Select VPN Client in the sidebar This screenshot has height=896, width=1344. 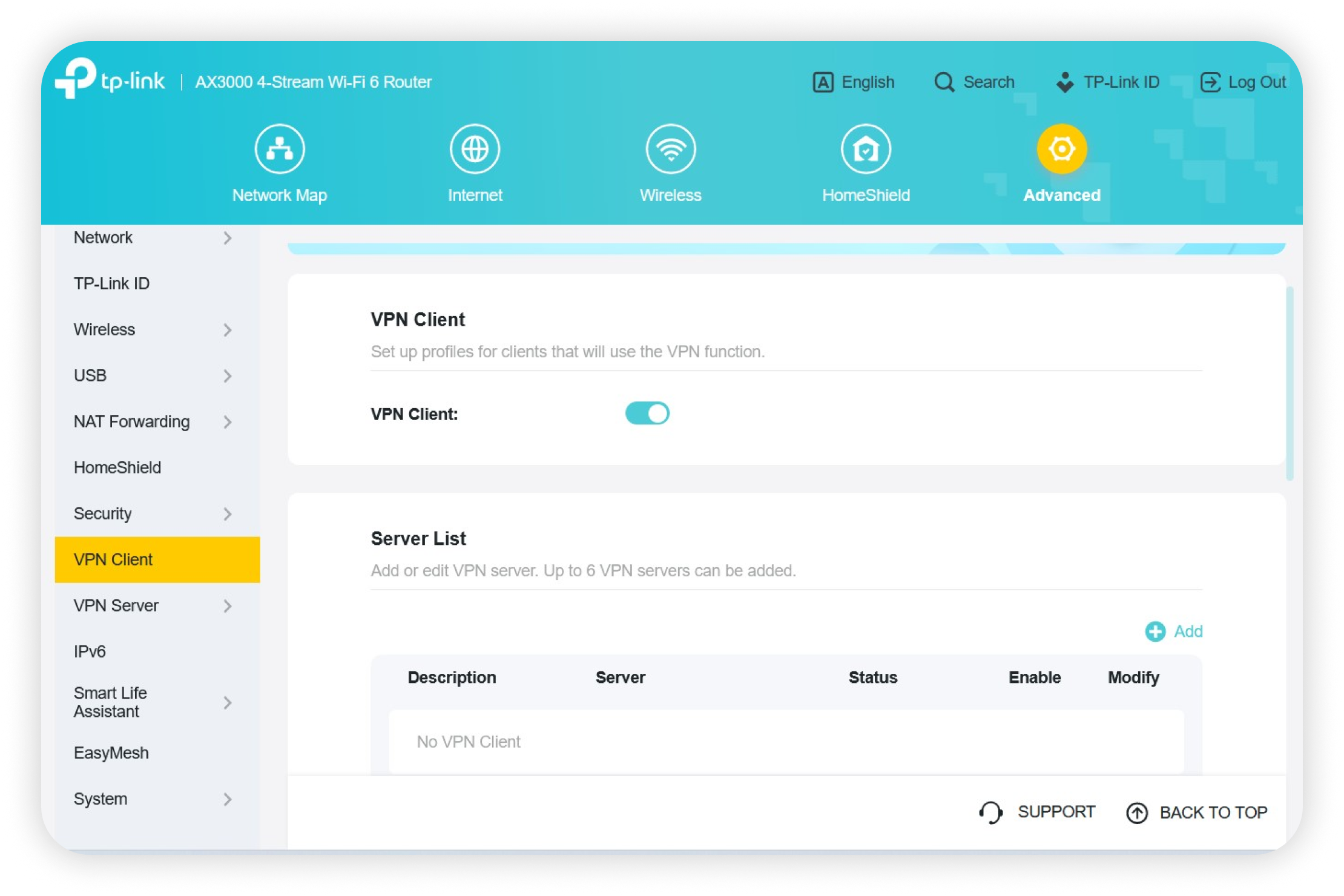pos(113,559)
